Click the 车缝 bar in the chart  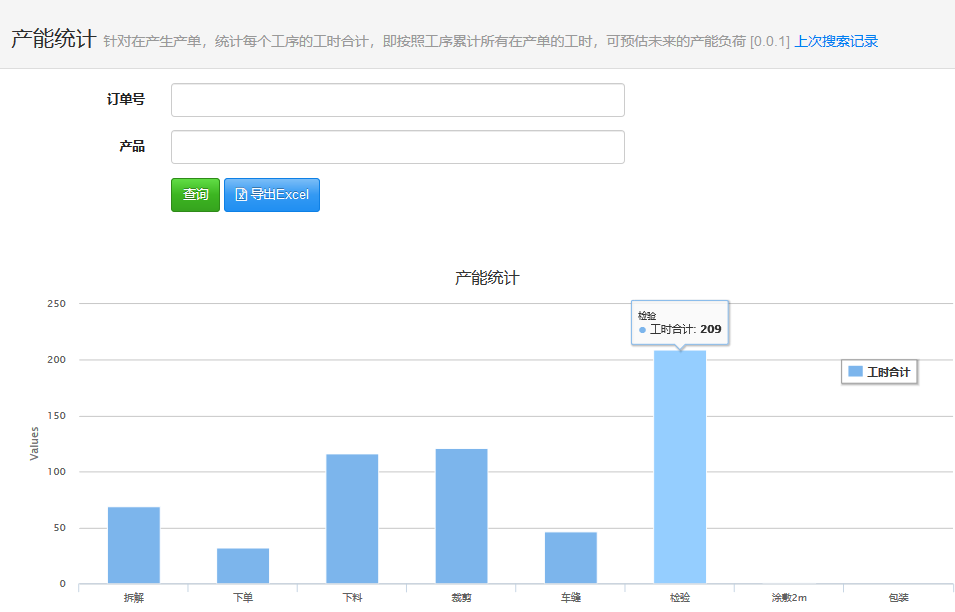570,558
